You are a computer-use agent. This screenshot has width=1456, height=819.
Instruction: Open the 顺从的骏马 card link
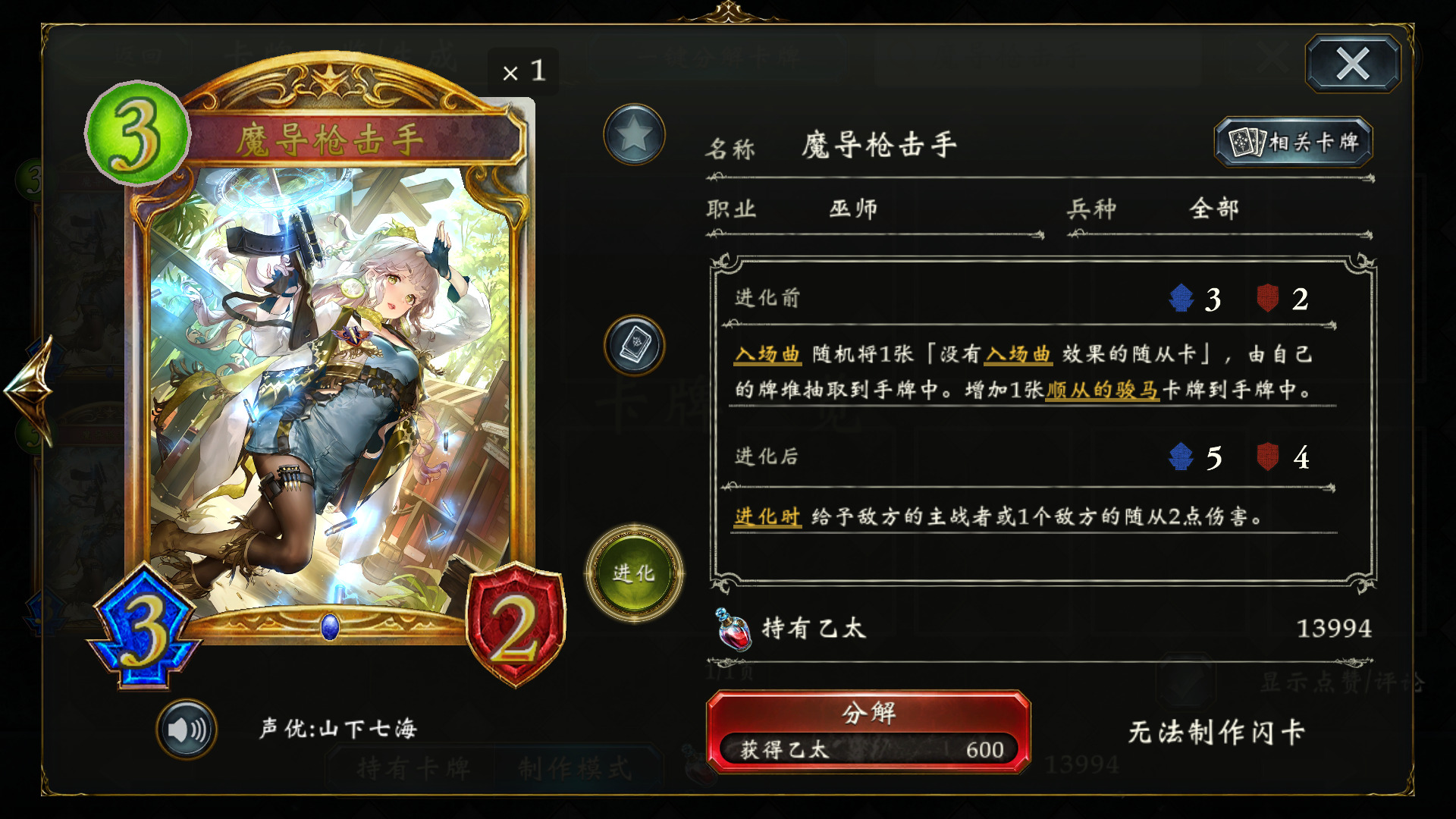coord(1102,390)
